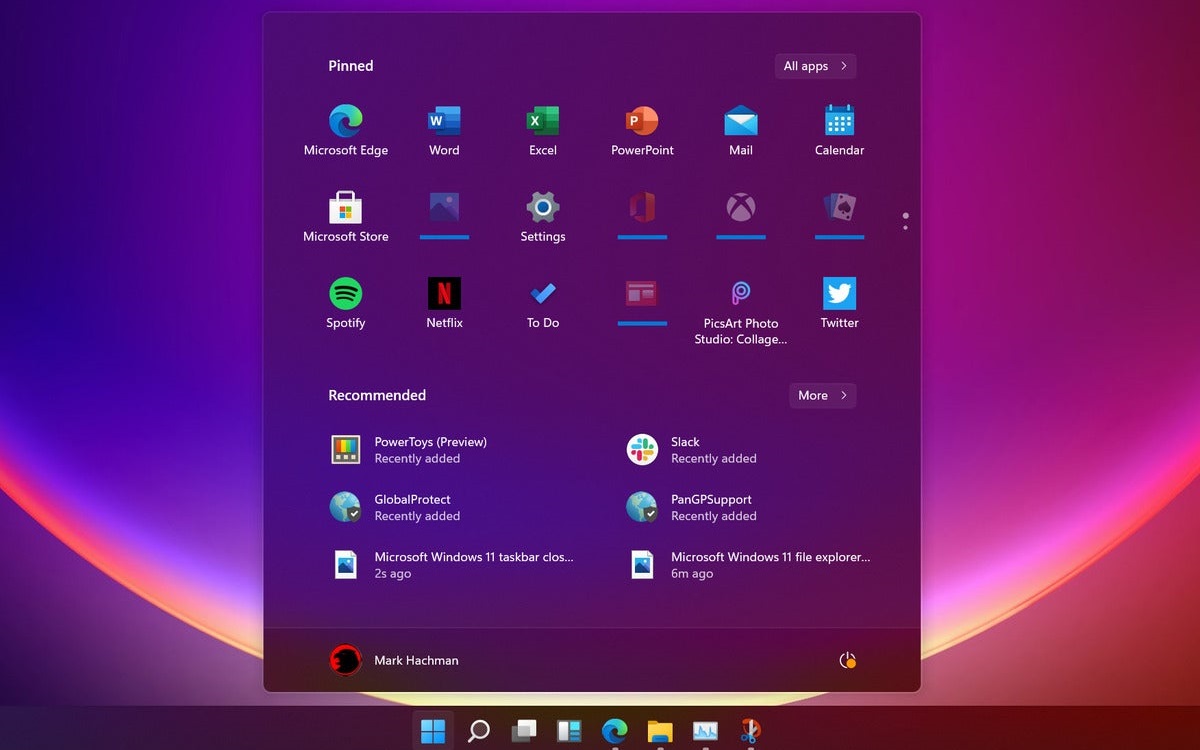Open PicsArt Photo Studio
The height and width of the screenshot is (750, 1200).
click(x=741, y=311)
